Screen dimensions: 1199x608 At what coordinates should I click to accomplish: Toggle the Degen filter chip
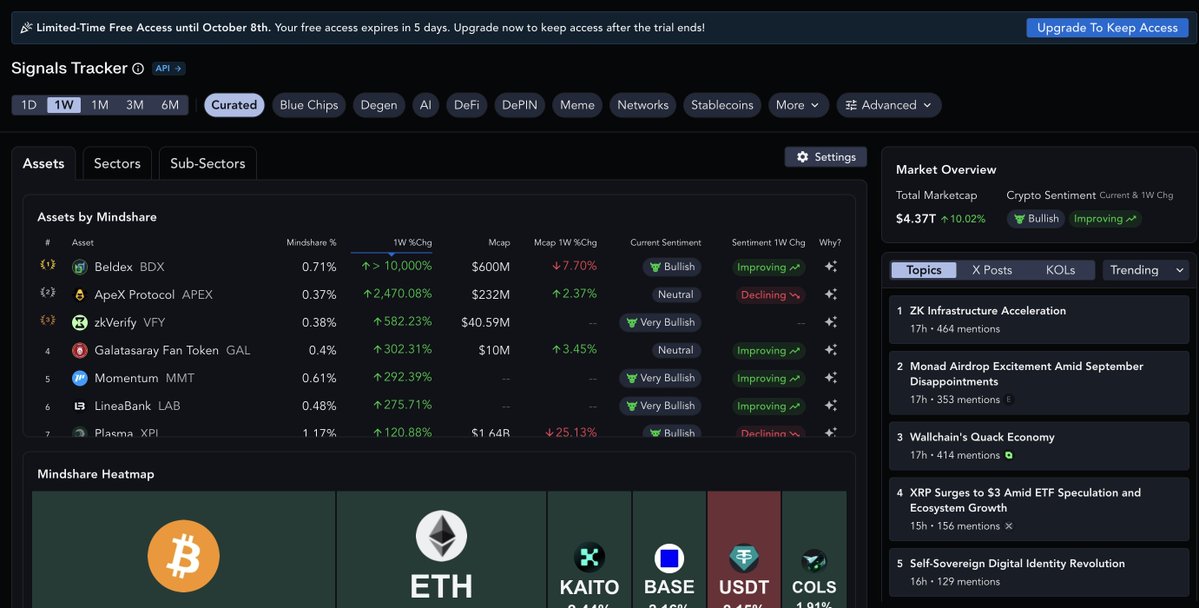(379, 105)
